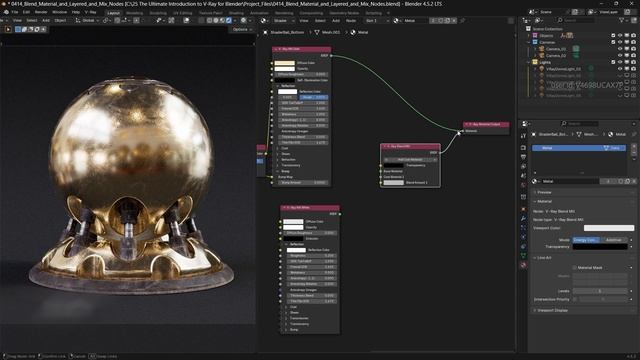This screenshot has width=640, height=360.
Task: Open the viewport Options dropdown
Action: click(x=242, y=29)
